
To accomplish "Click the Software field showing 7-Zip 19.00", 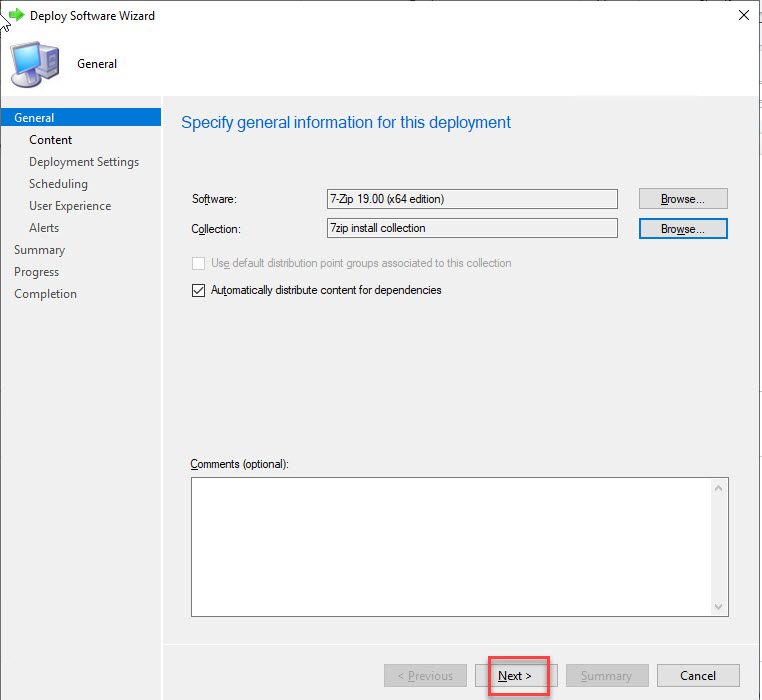I will click(x=471, y=199).
